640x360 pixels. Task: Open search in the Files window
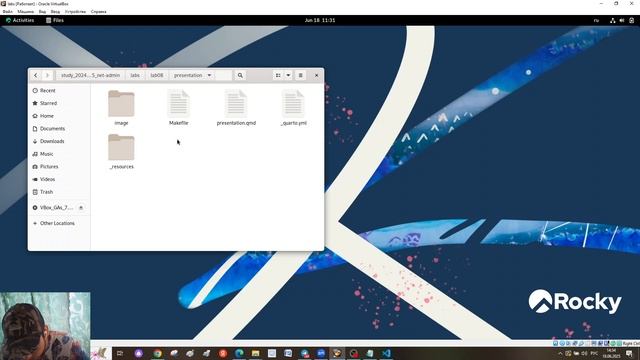[x=240, y=76]
